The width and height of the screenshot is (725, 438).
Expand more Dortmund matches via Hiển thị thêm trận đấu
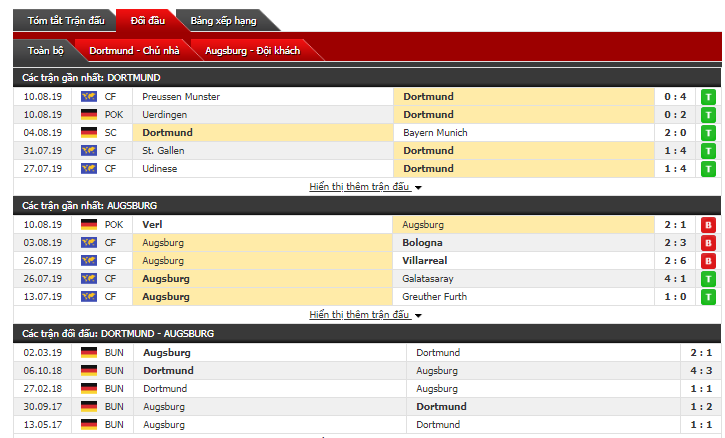pyautogui.click(x=365, y=187)
